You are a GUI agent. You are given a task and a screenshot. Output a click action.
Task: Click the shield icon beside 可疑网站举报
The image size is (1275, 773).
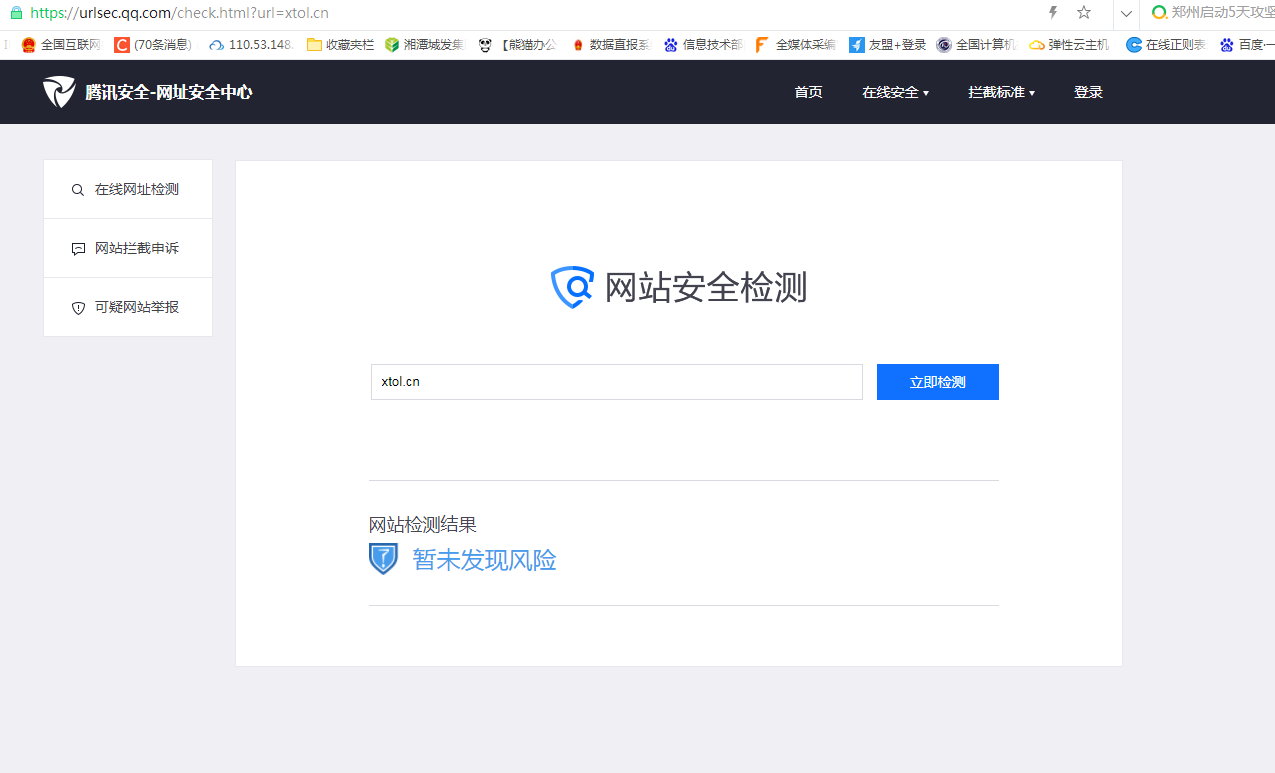(x=78, y=308)
